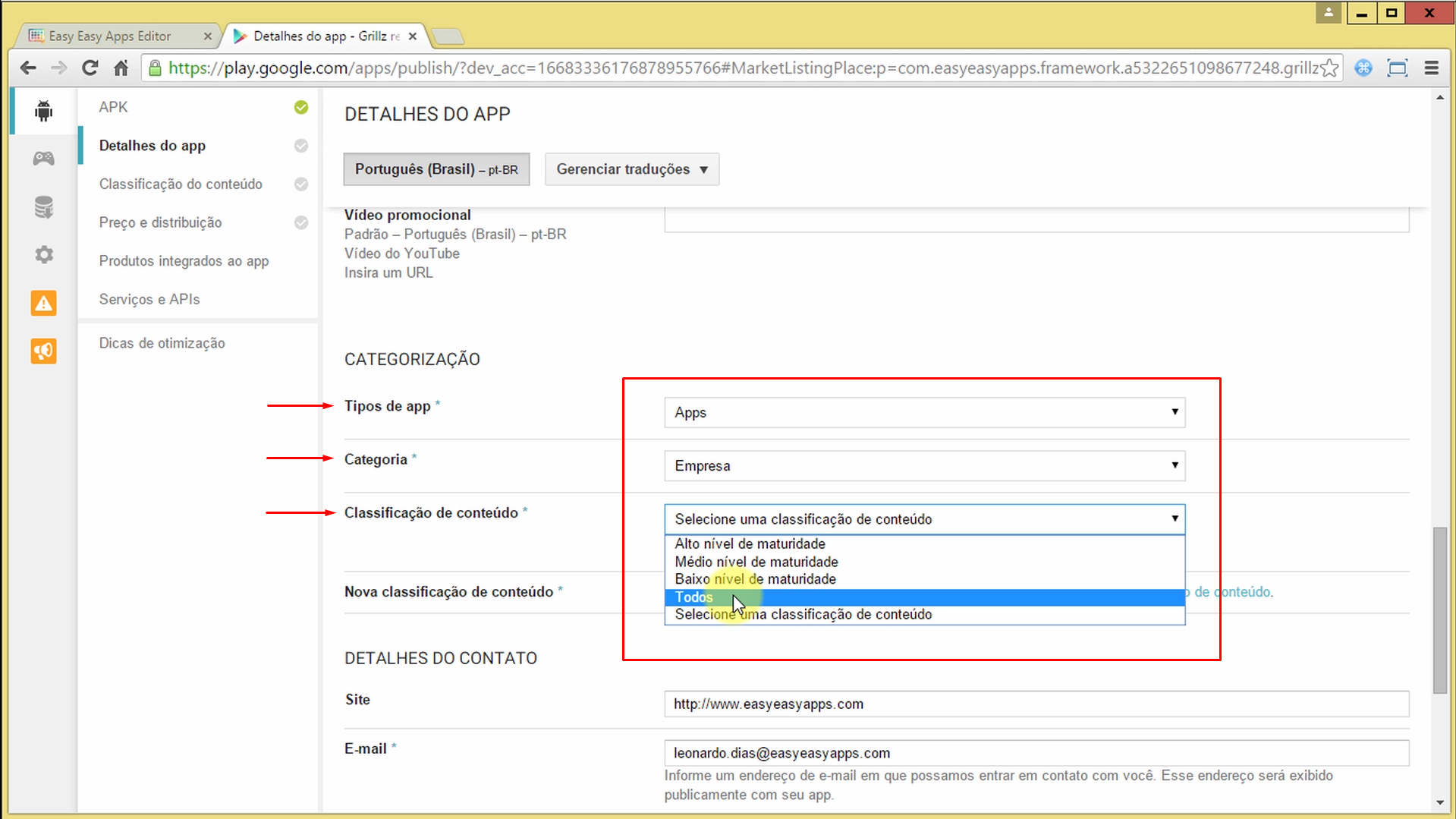The image size is (1456, 819).
Task: Bookmark page using the star icon
Action: click(1329, 68)
